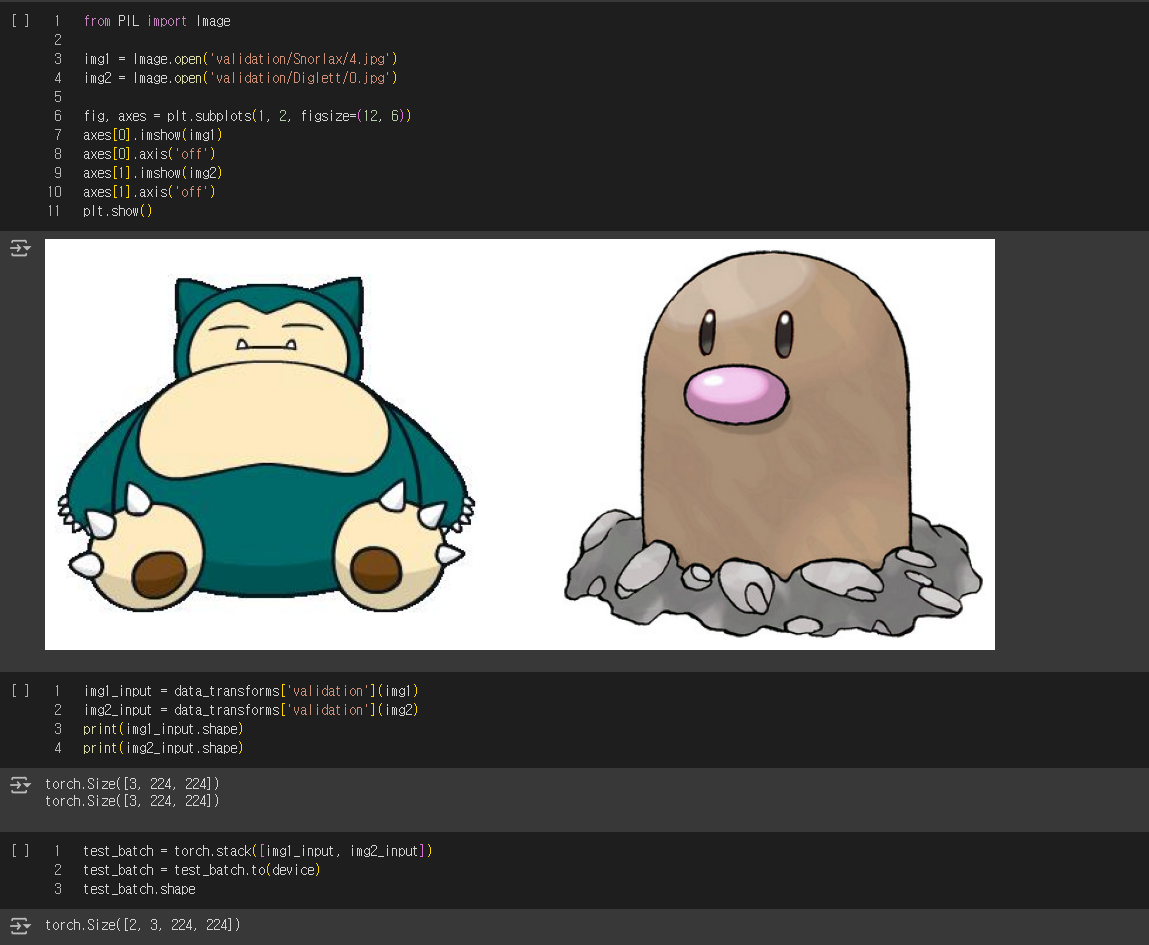Viewport: 1149px width, 945px height.
Task: Click the test_batch.to(device) line
Action: click(202, 870)
